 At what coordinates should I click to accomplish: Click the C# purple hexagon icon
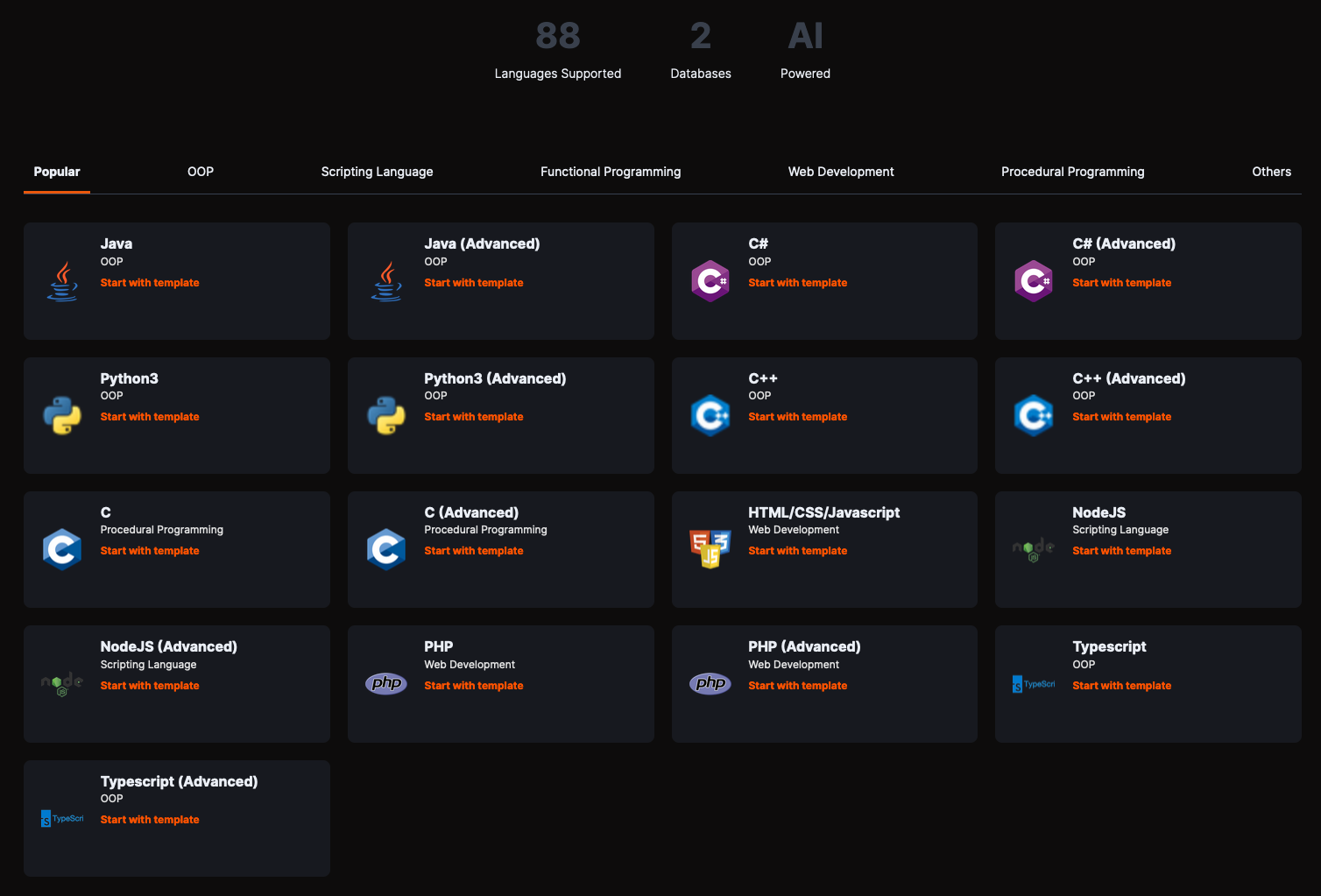click(x=710, y=281)
